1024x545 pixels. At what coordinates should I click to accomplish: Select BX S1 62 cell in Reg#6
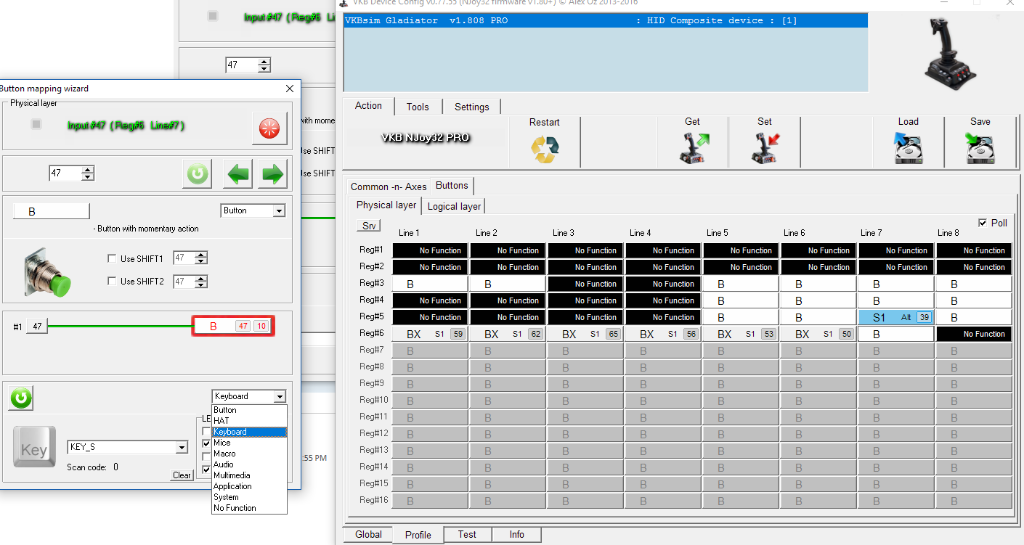508,334
